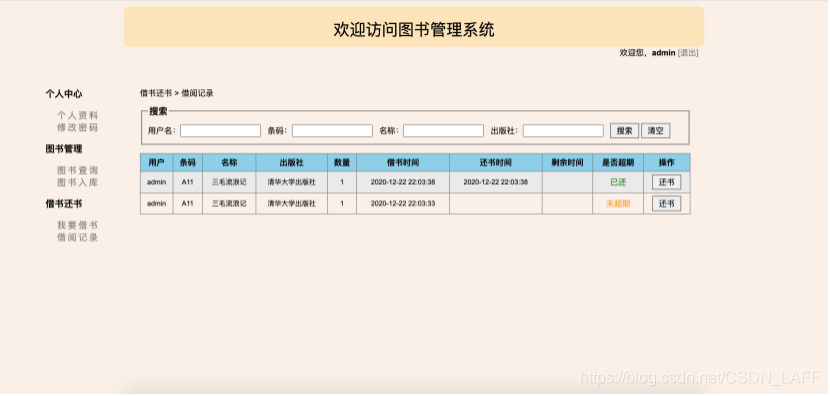This screenshot has width=830, height=396.
Task: Click the 剩余时间 column header
Action: 567,163
